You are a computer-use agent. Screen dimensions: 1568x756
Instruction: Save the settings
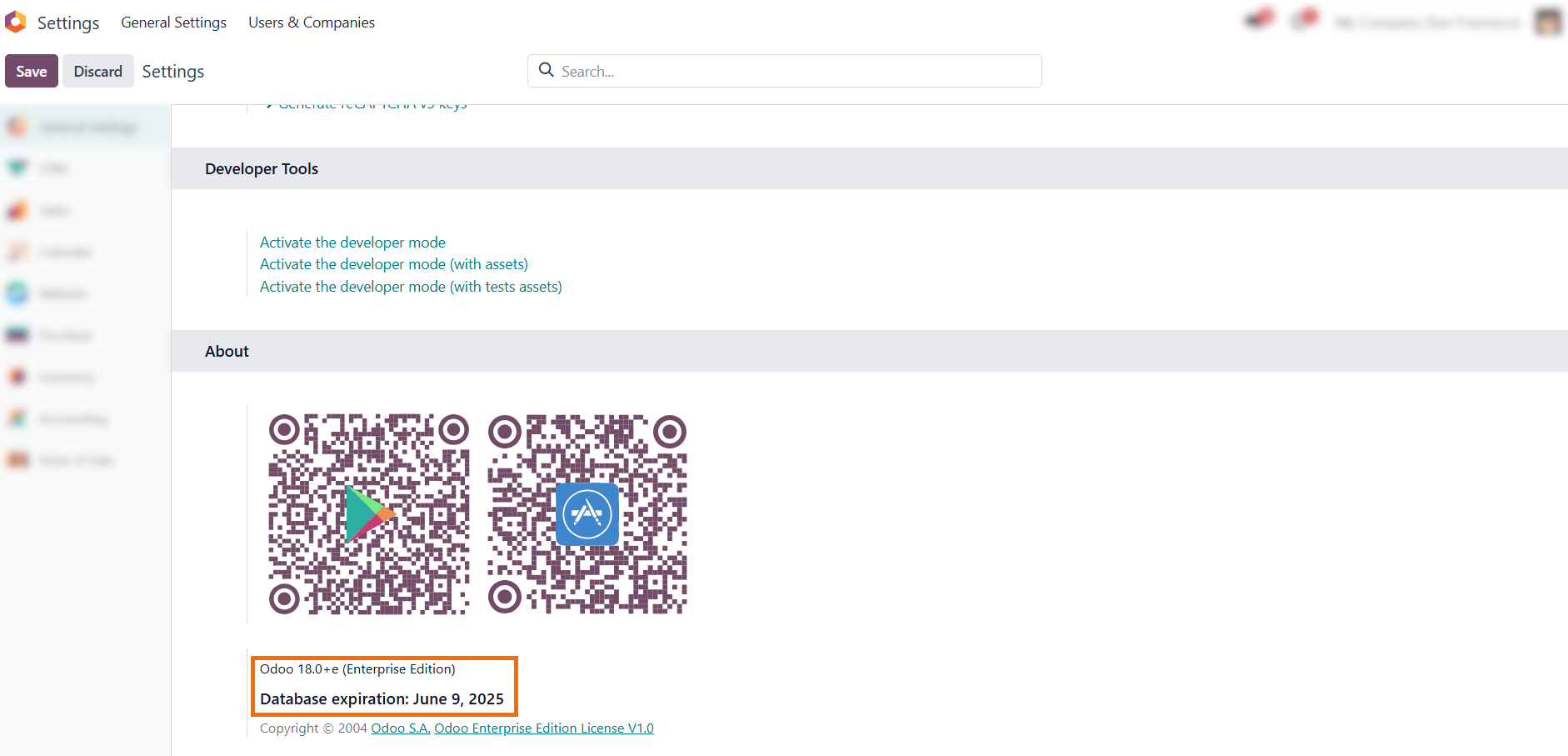click(x=32, y=71)
